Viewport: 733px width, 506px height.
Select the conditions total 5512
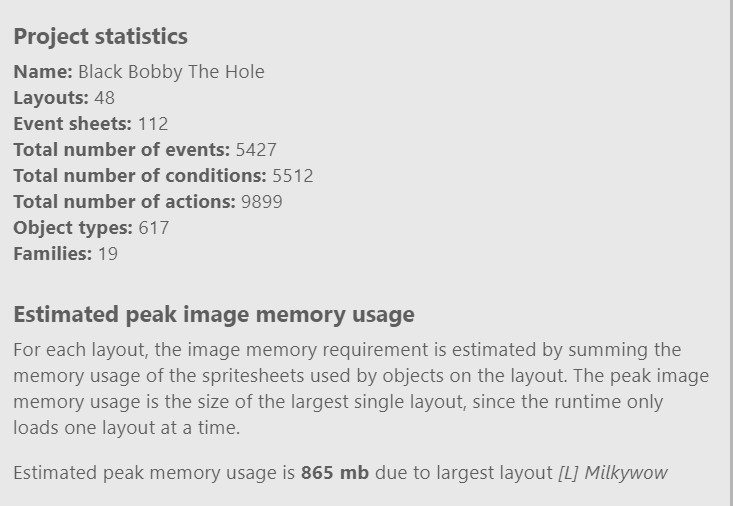[x=293, y=176]
